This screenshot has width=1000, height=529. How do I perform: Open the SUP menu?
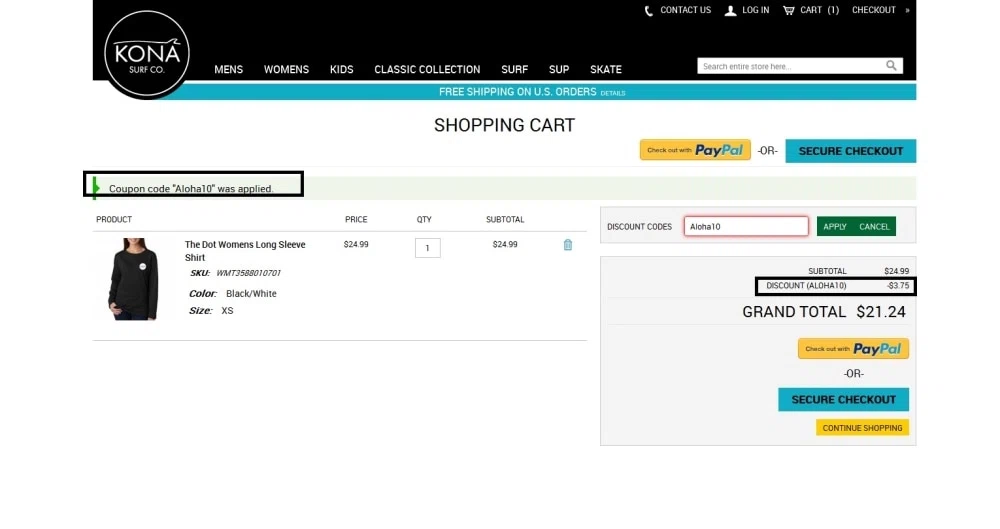[559, 70]
